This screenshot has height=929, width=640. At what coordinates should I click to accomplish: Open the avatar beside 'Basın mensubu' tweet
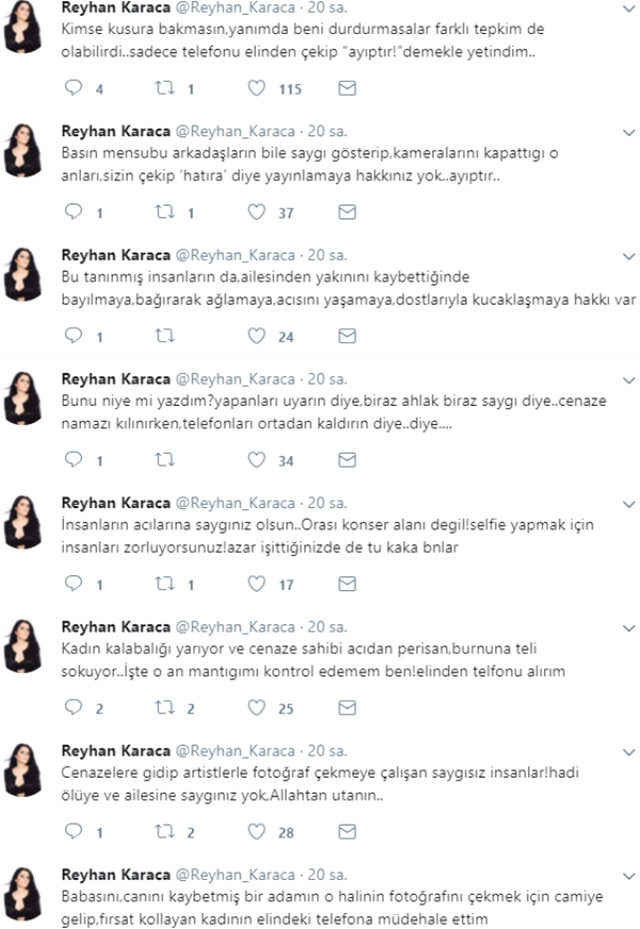tap(23, 150)
